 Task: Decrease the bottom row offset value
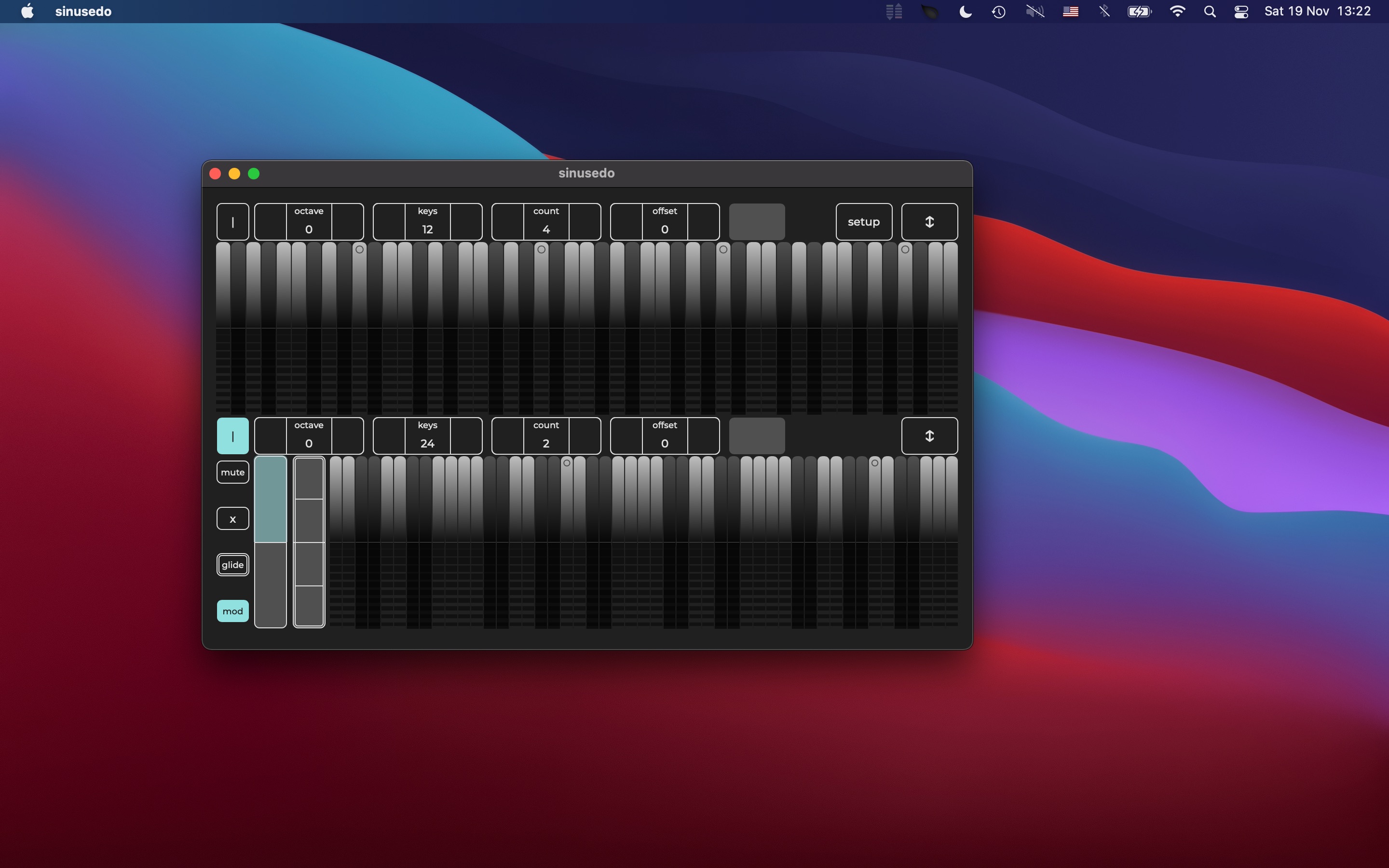point(626,436)
